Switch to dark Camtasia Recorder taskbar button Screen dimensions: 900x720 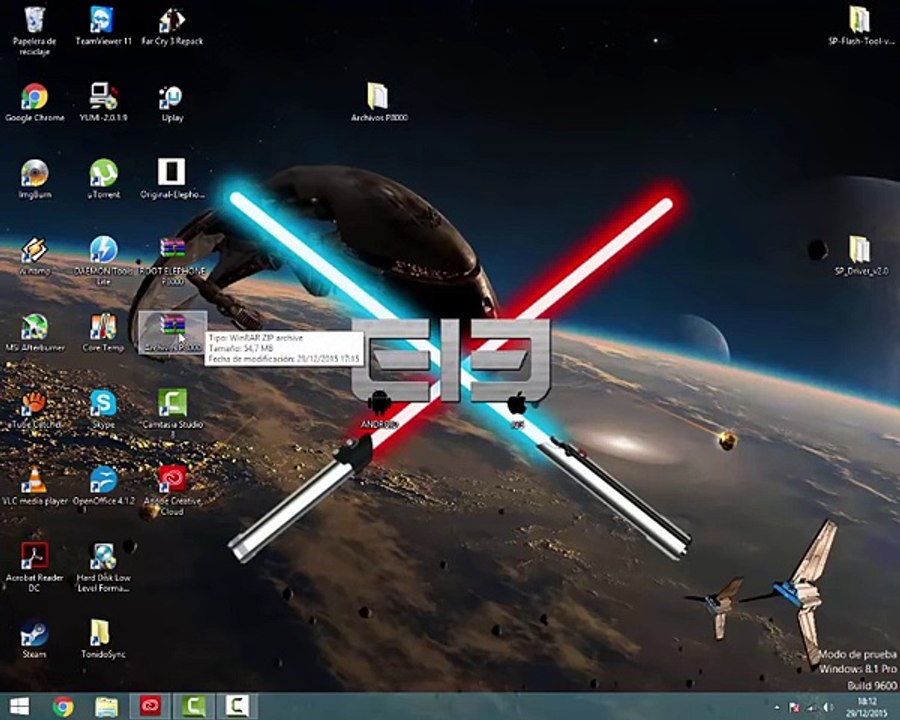coord(237,706)
